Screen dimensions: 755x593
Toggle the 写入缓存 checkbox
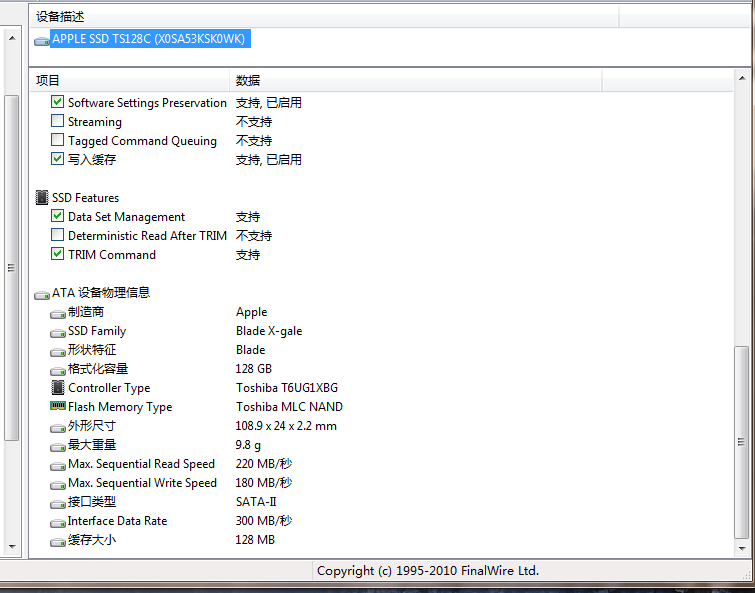pyautogui.click(x=57, y=158)
